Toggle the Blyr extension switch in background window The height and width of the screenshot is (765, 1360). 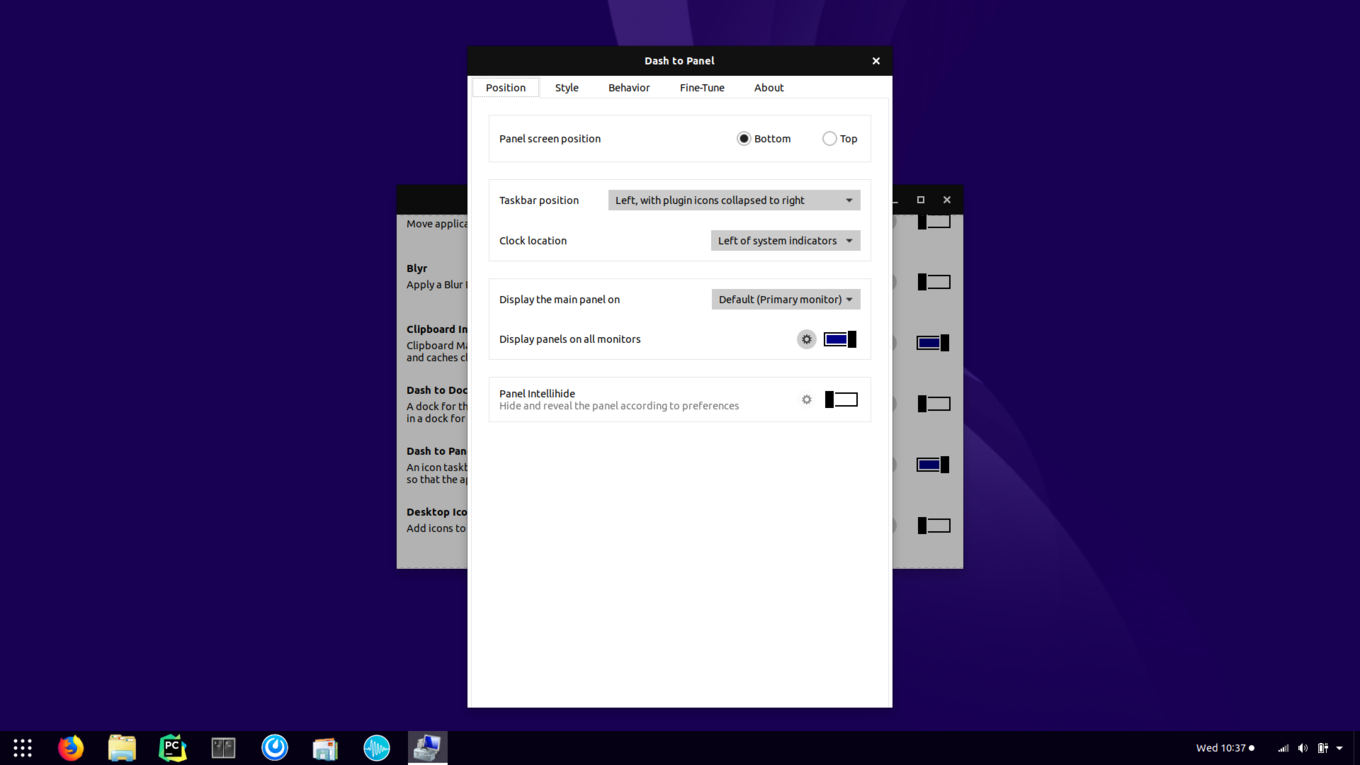[x=934, y=282]
